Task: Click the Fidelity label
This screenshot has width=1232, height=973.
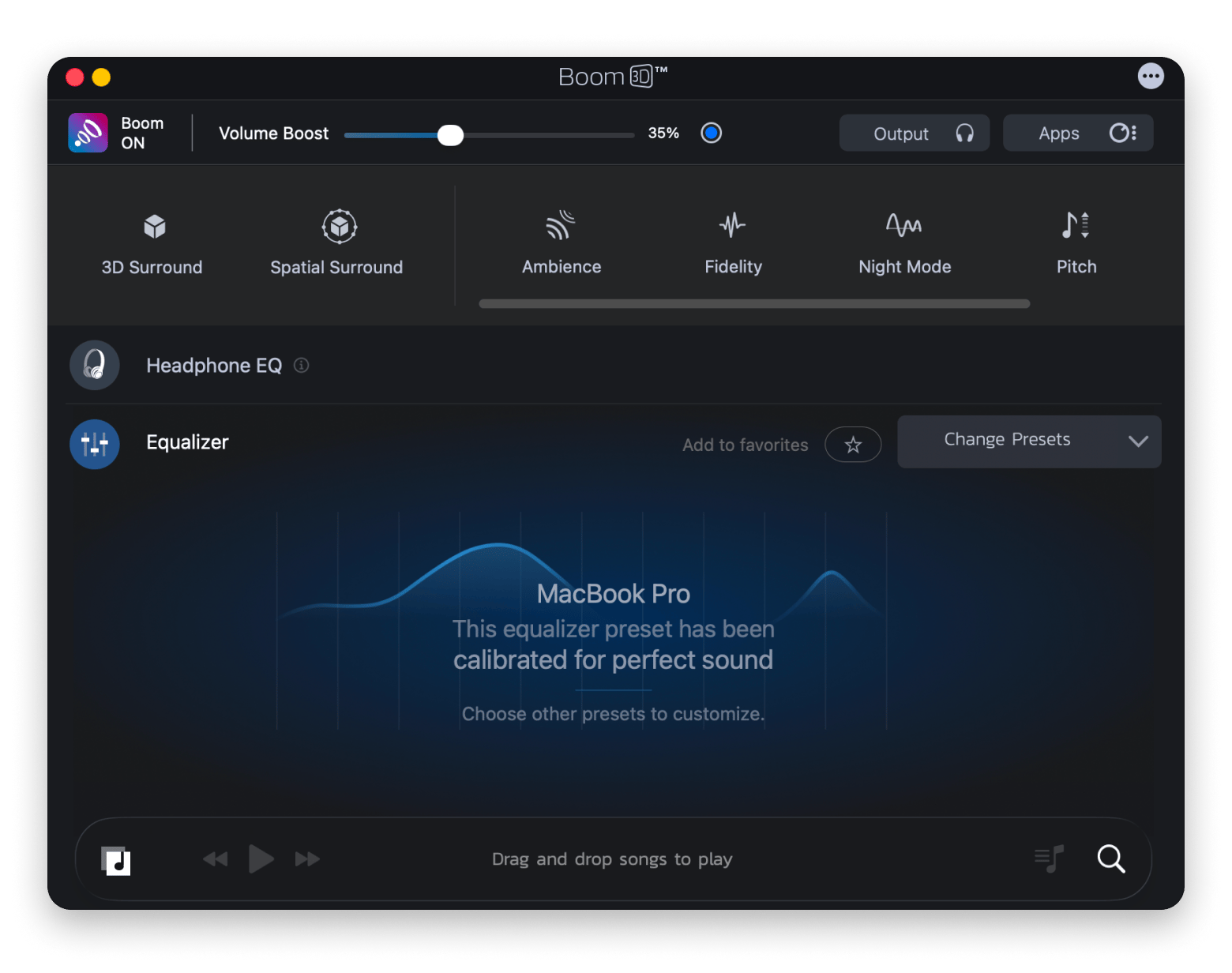Action: click(733, 267)
